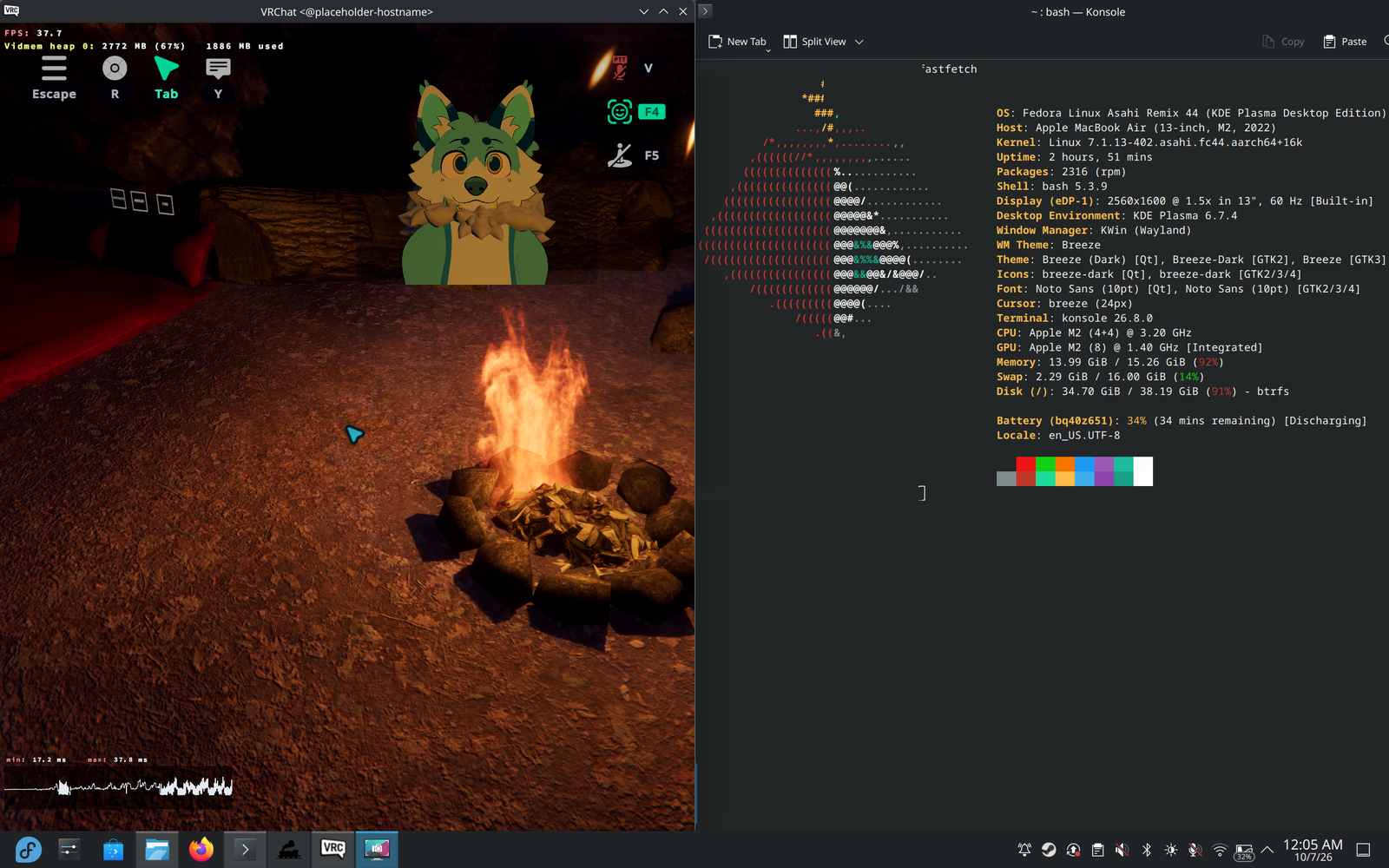Viewport: 1389px width, 868px height.
Task: Open the New Tab dropdown arrow in Konsole
Action: [768, 50]
